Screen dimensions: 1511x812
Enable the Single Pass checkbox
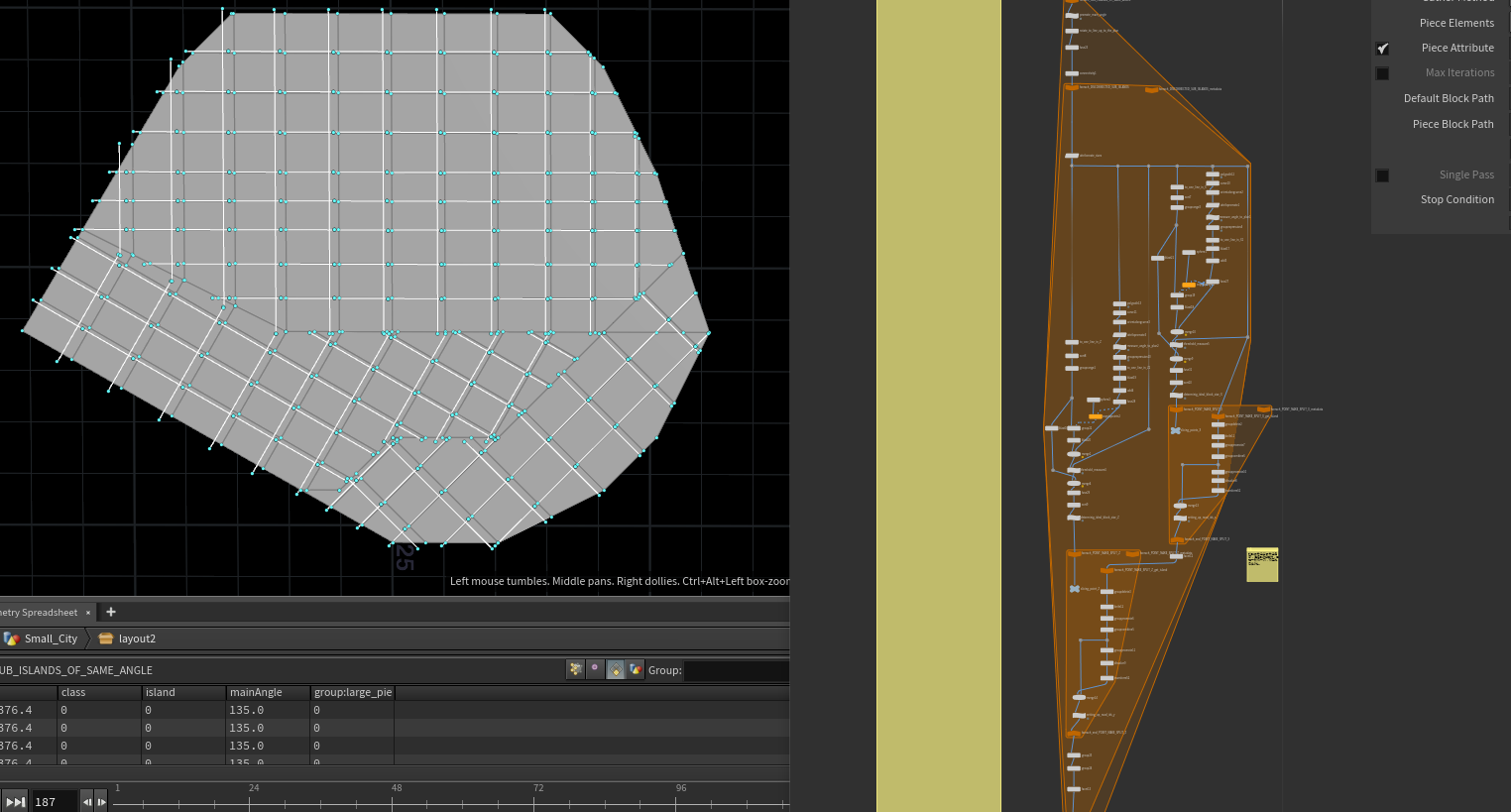click(1382, 175)
